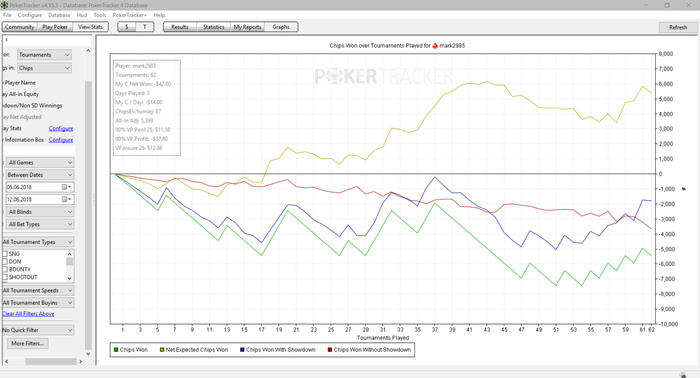700x378 pixels.
Task: Click the red Chips Won Without Showdown swatch
Action: [x=330, y=350]
